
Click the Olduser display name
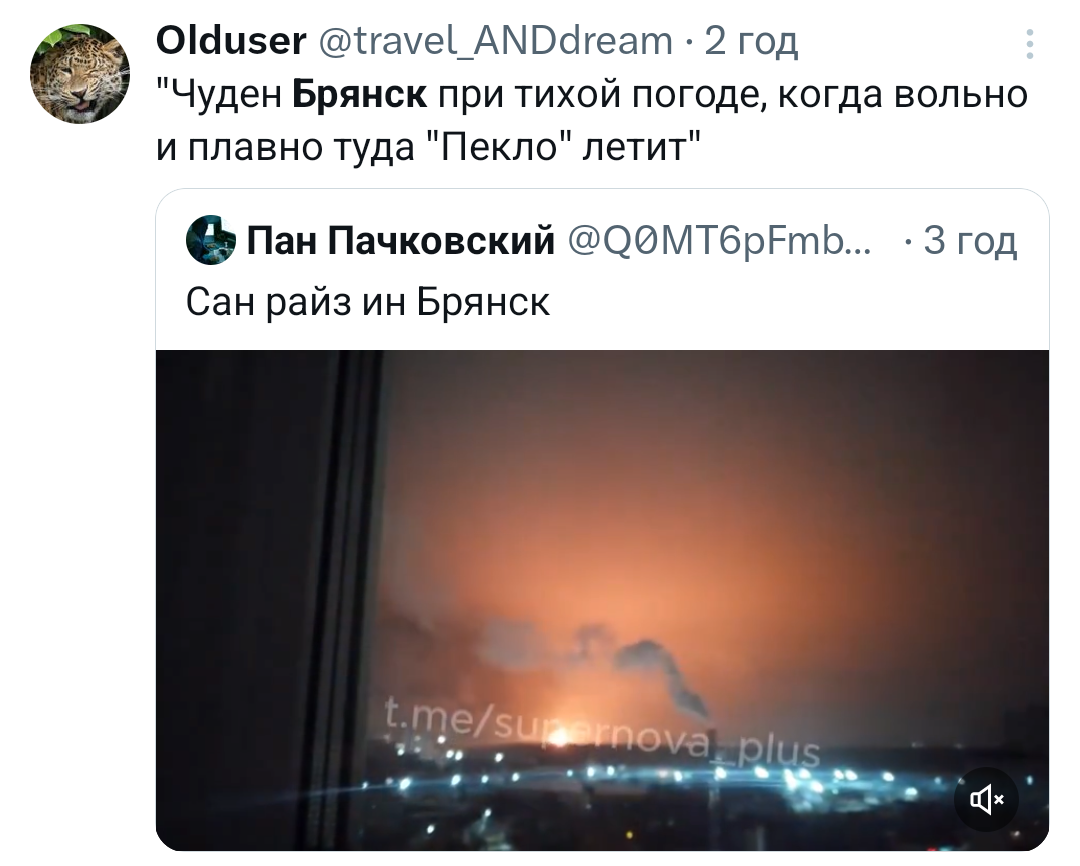coord(231,41)
